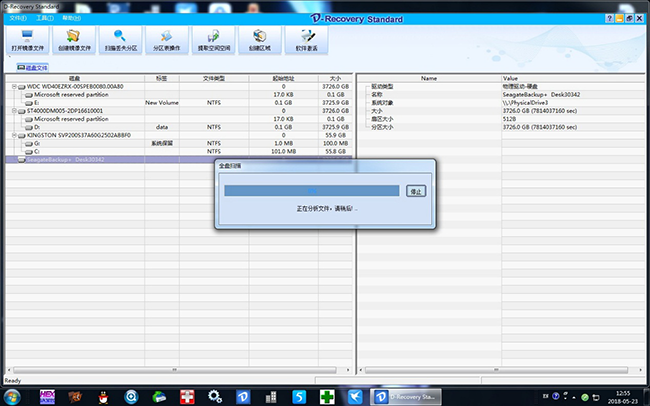
Task: Click the drive icon beside E: partition
Action: pos(29,103)
